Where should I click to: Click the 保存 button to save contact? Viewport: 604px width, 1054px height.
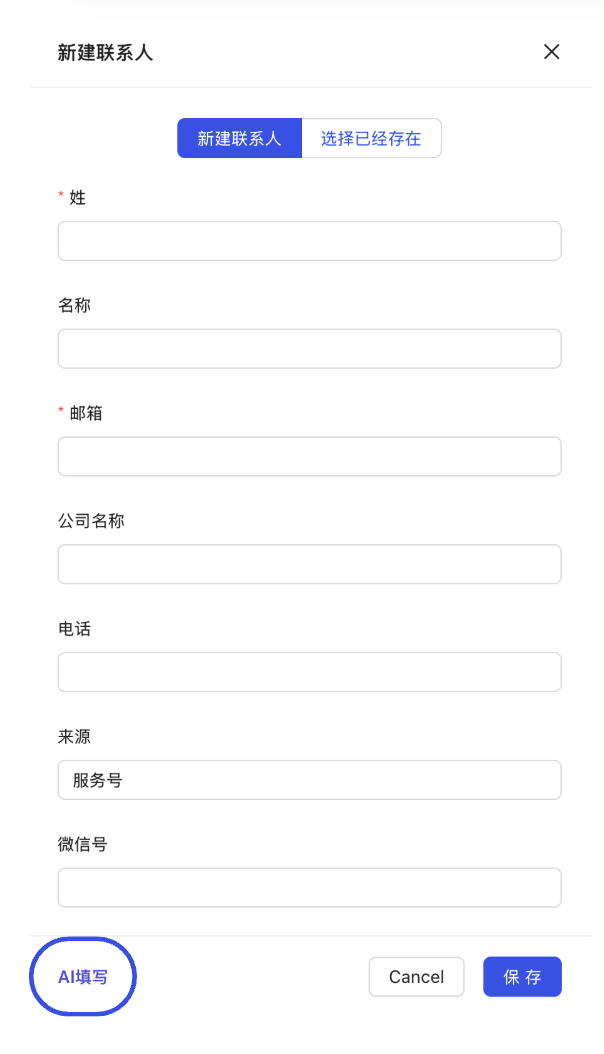pos(522,977)
